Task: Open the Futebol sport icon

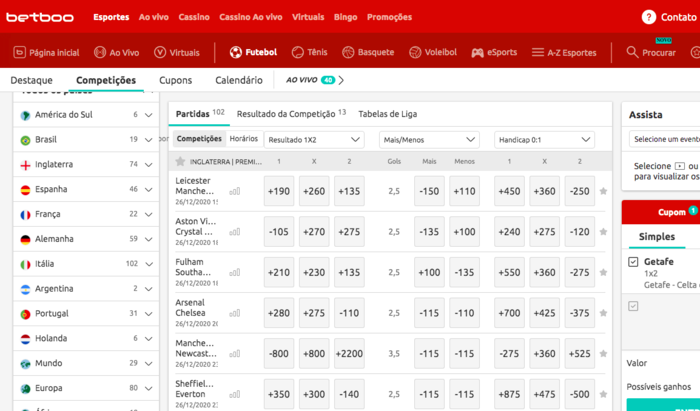Action: (x=236, y=52)
